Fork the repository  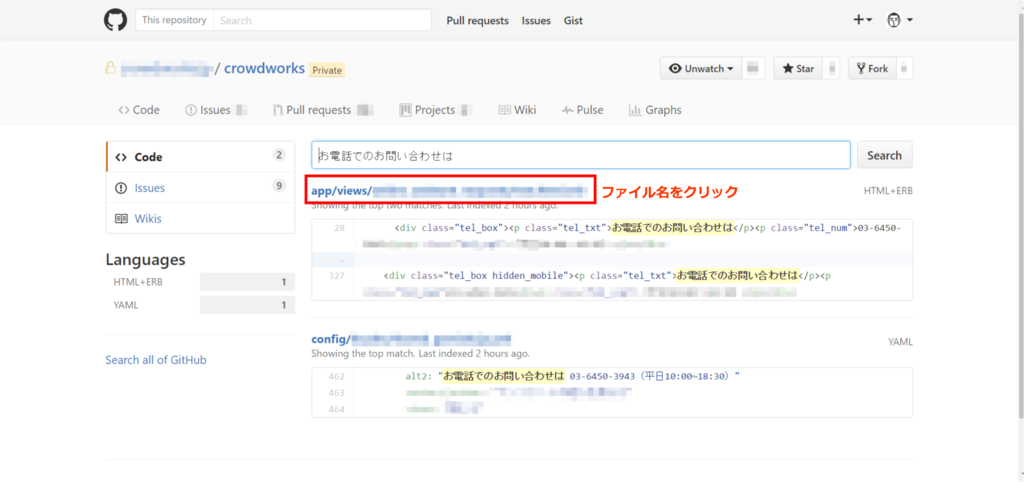point(872,68)
